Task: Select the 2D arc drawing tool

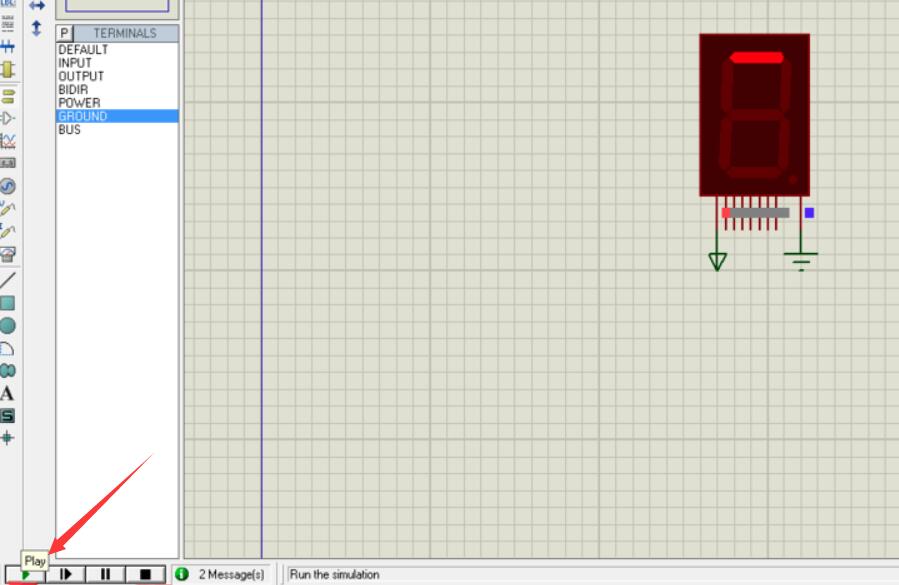Action: (x=8, y=348)
